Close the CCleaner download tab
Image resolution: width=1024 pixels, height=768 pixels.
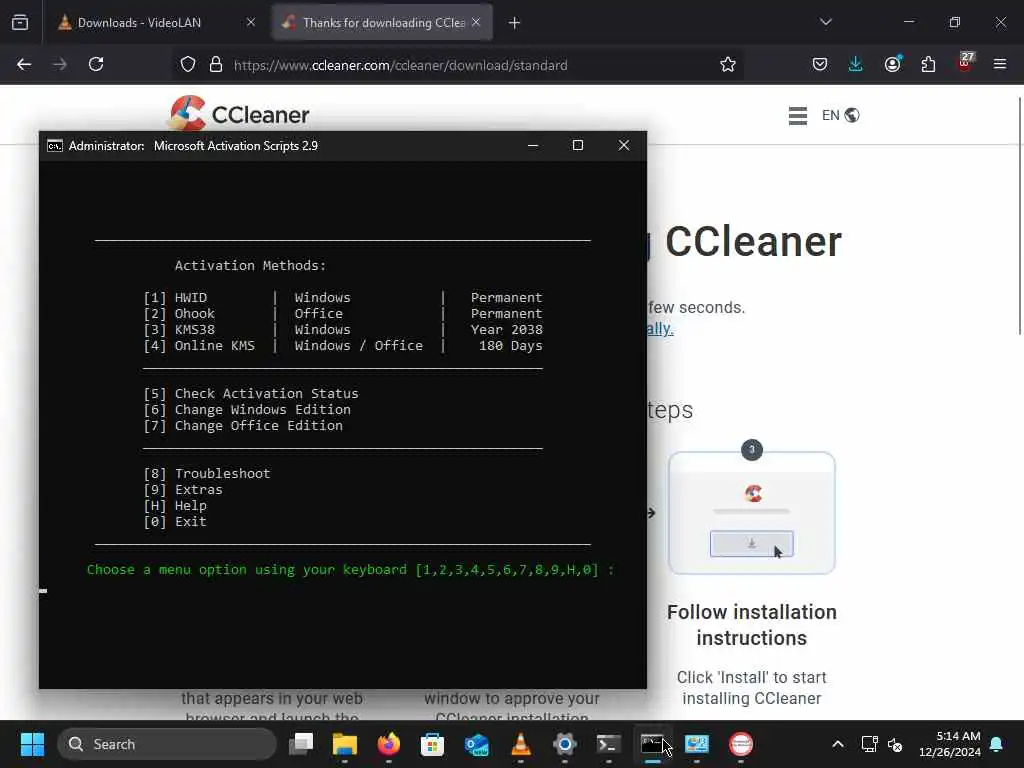[x=476, y=22]
